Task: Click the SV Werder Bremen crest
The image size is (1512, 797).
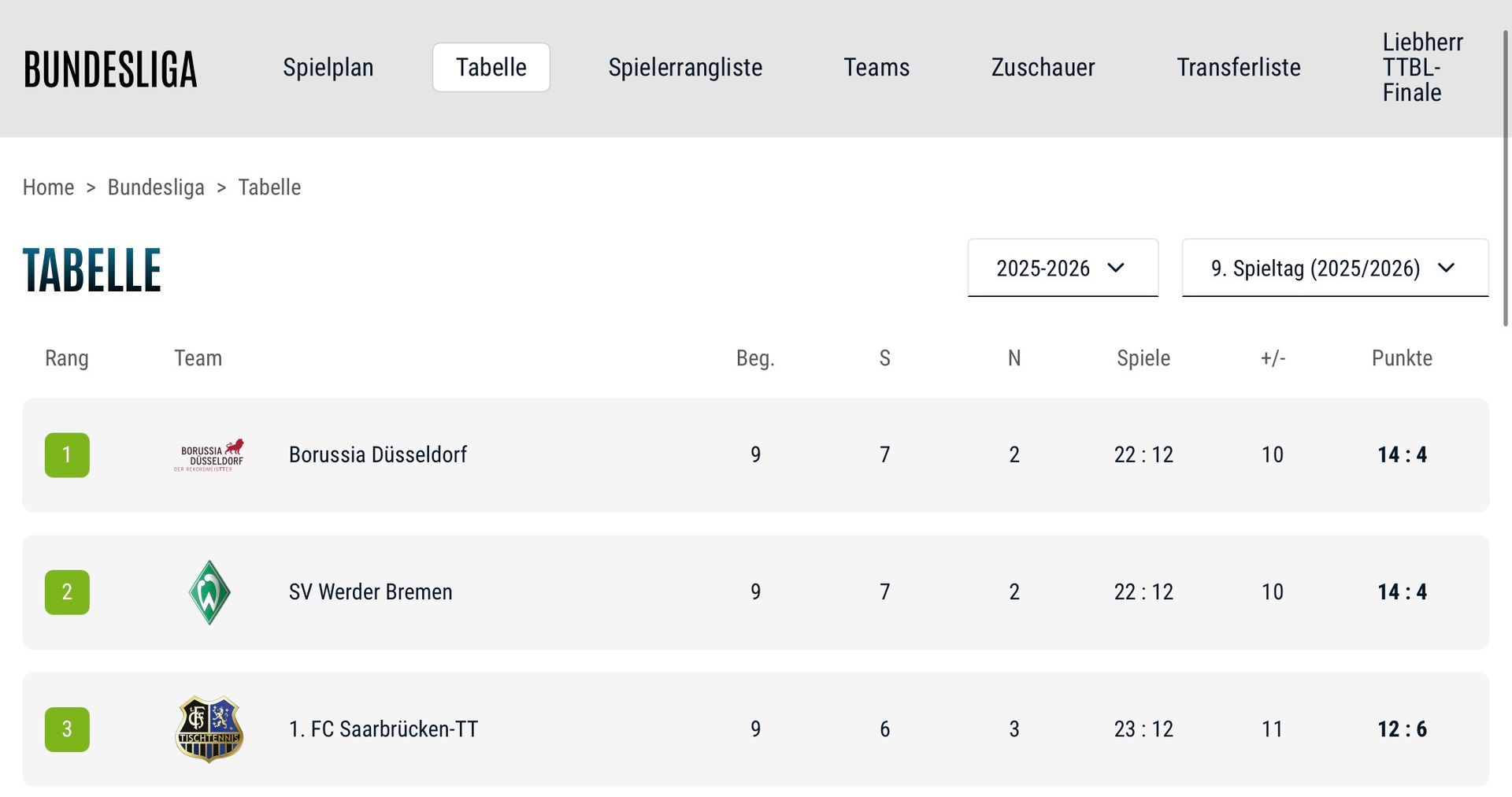Action: (209, 592)
